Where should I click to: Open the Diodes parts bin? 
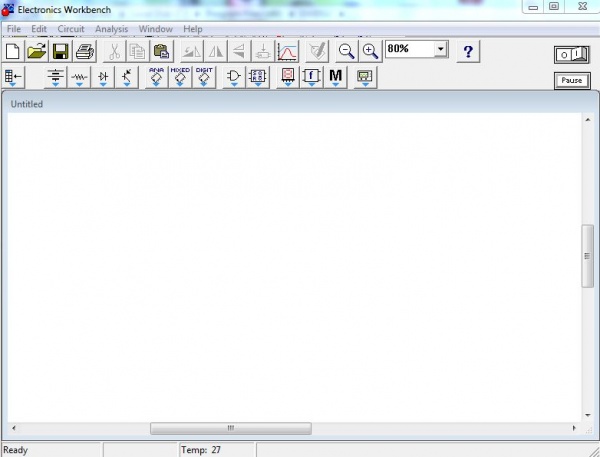coord(103,77)
